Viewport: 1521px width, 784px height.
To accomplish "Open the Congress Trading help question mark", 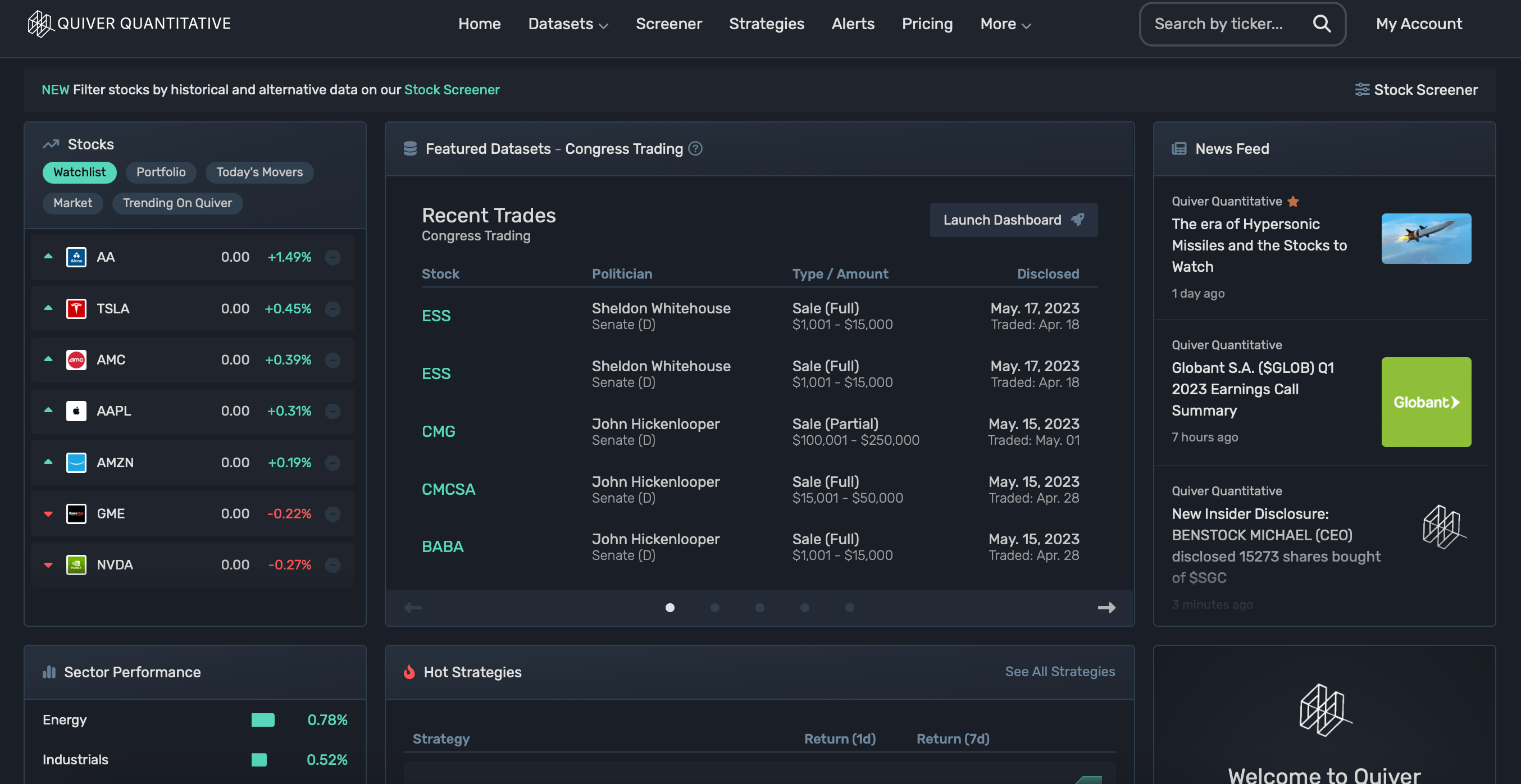I will (x=695, y=149).
